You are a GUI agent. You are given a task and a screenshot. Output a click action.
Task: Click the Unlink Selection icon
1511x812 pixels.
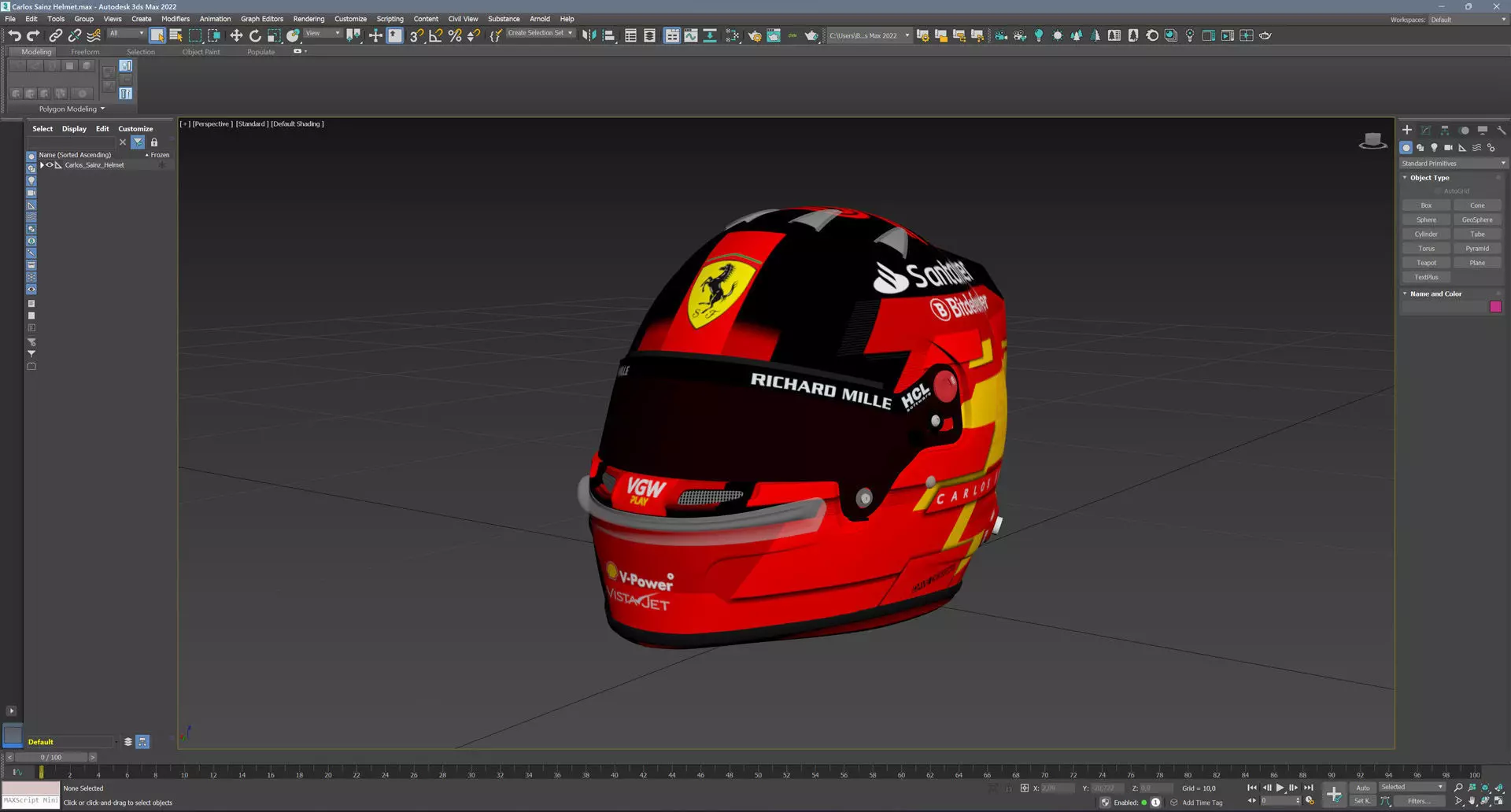pyautogui.click(x=75, y=35)
